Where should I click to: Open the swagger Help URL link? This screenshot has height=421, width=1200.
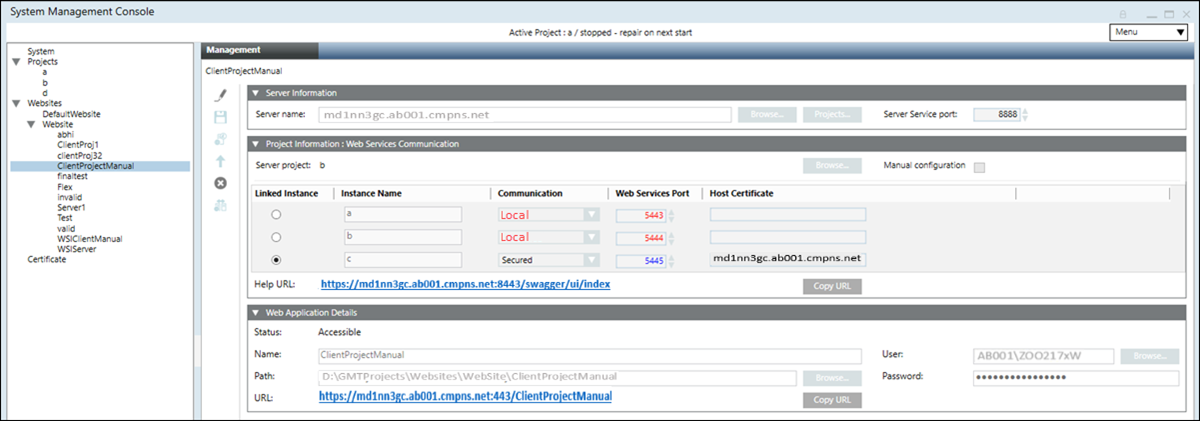pyautogui.click(x=464, y=285)
